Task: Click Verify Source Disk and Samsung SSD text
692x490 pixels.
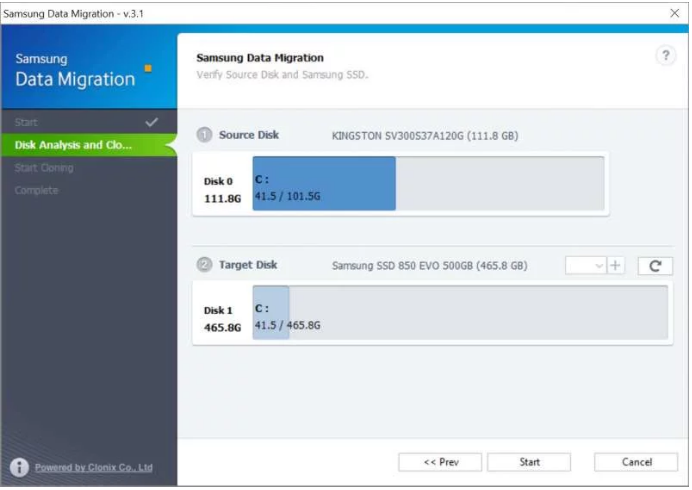Action: (x=282, y=75)
